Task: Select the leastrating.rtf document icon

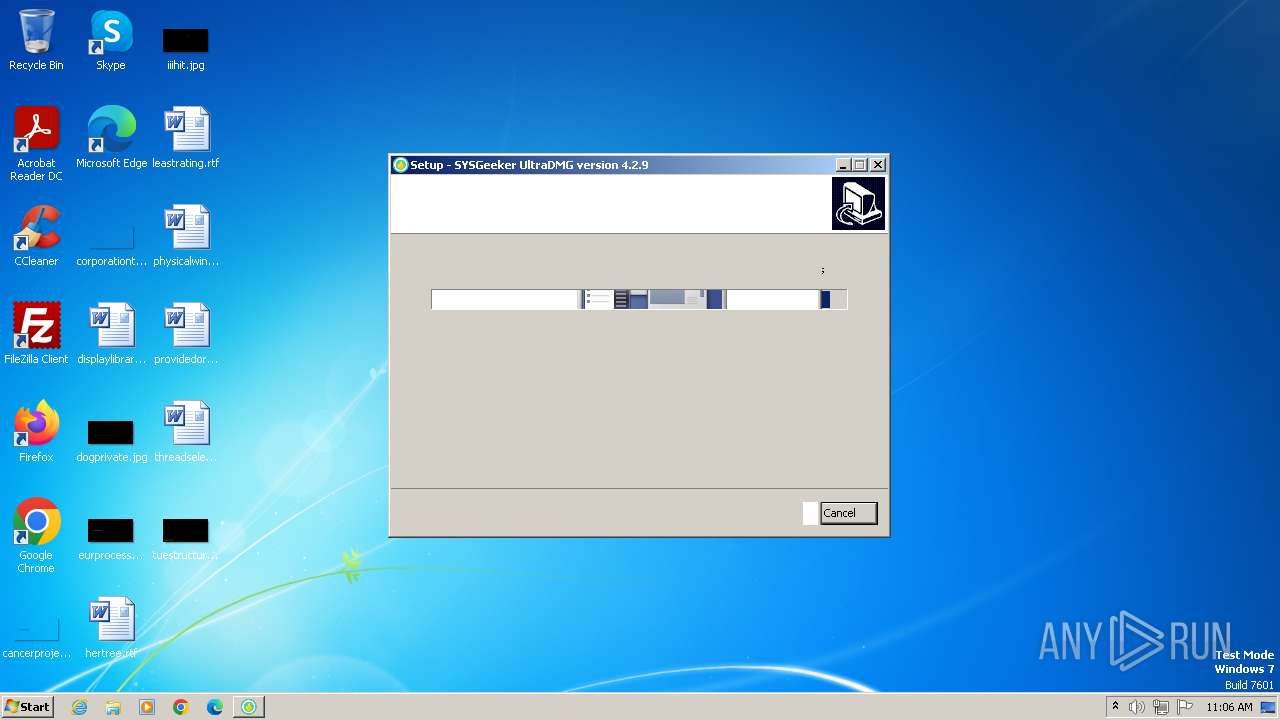Action: coord(186,138)
